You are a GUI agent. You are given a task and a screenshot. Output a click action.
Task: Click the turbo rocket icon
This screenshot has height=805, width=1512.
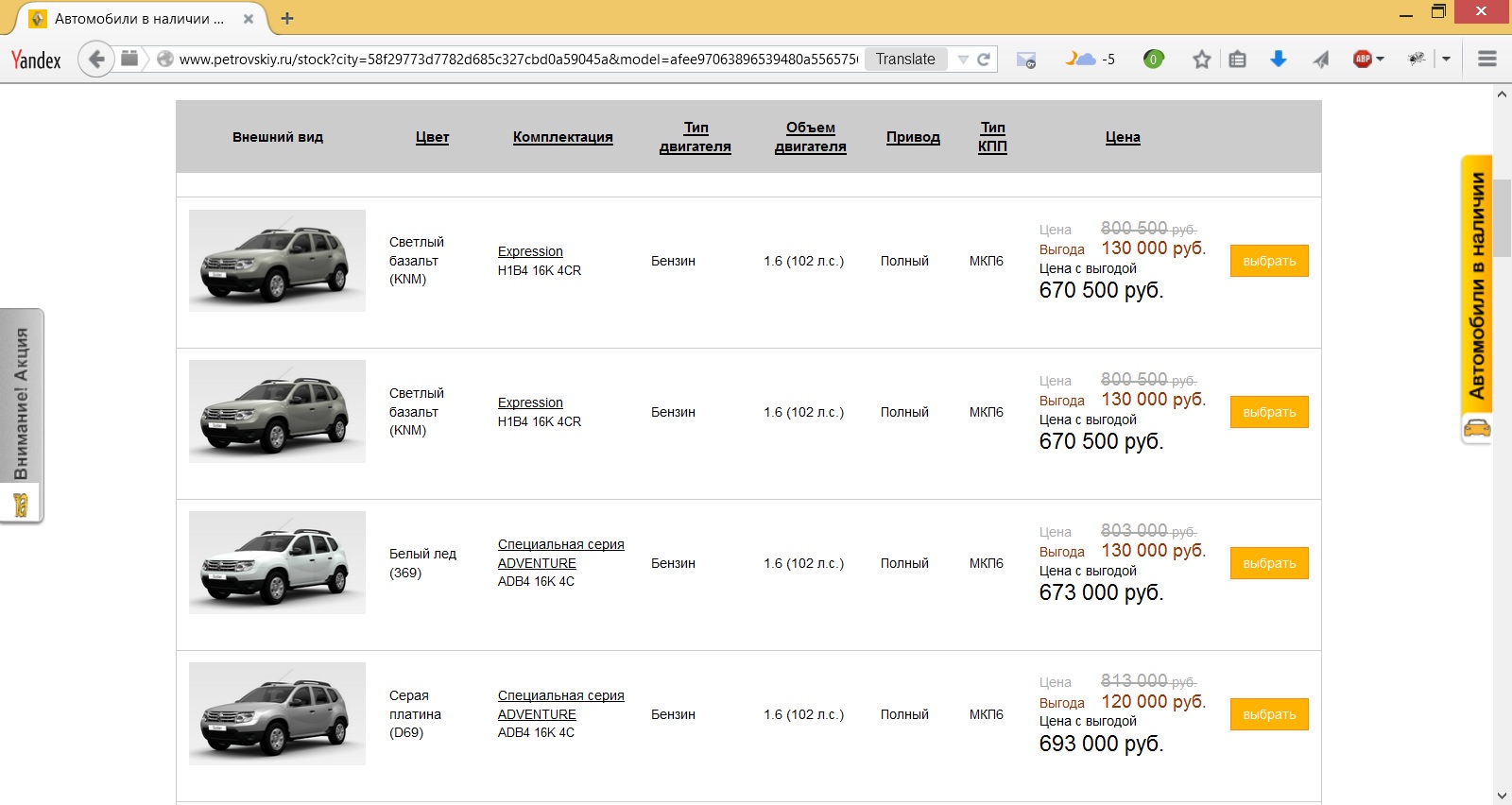[1320, 60]
